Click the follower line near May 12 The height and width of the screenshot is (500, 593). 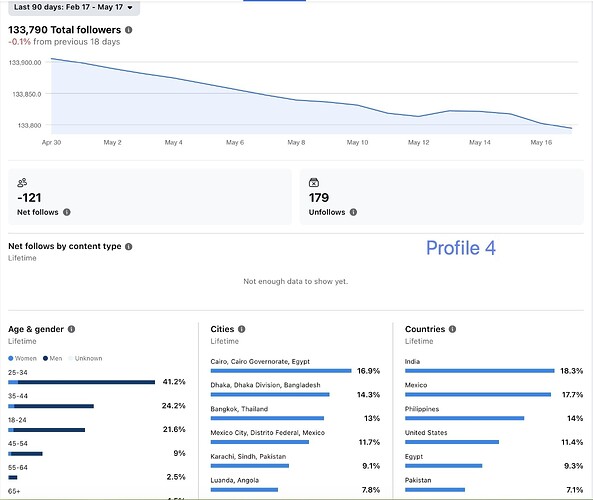(x=419, y=116)
